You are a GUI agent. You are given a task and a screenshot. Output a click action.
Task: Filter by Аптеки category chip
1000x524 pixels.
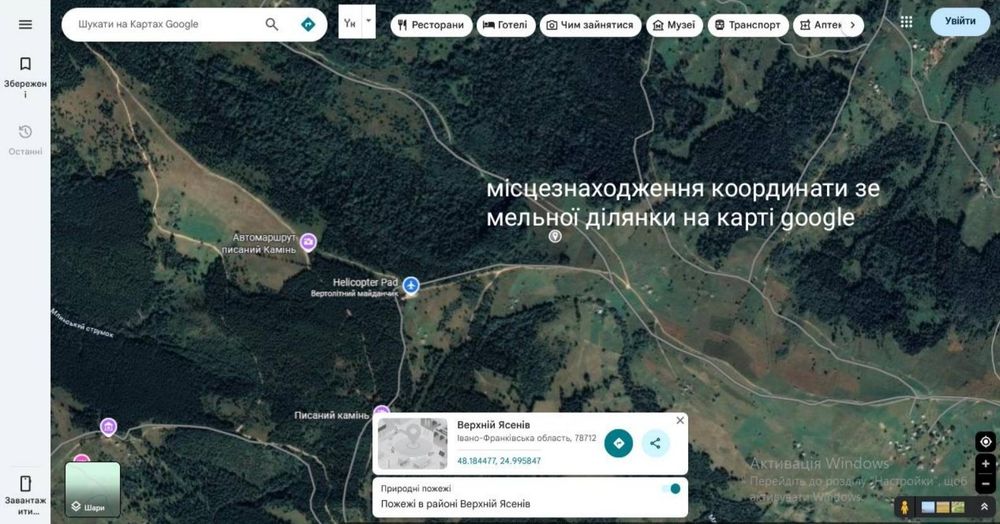tap(820, 25)
